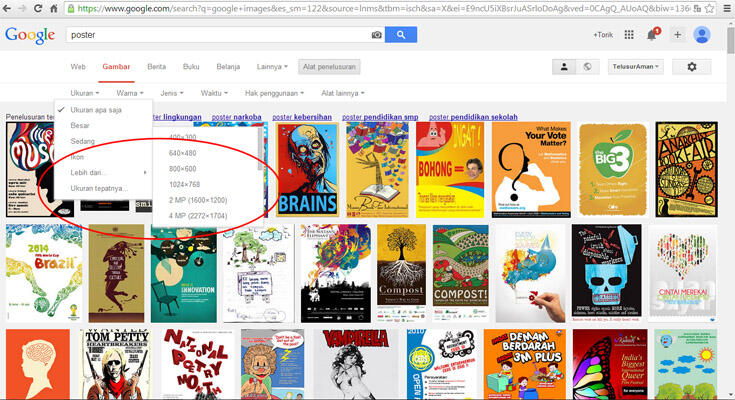Open the Waktu time dropdown
The image size is (735, 400).
[x=214, y=93]
